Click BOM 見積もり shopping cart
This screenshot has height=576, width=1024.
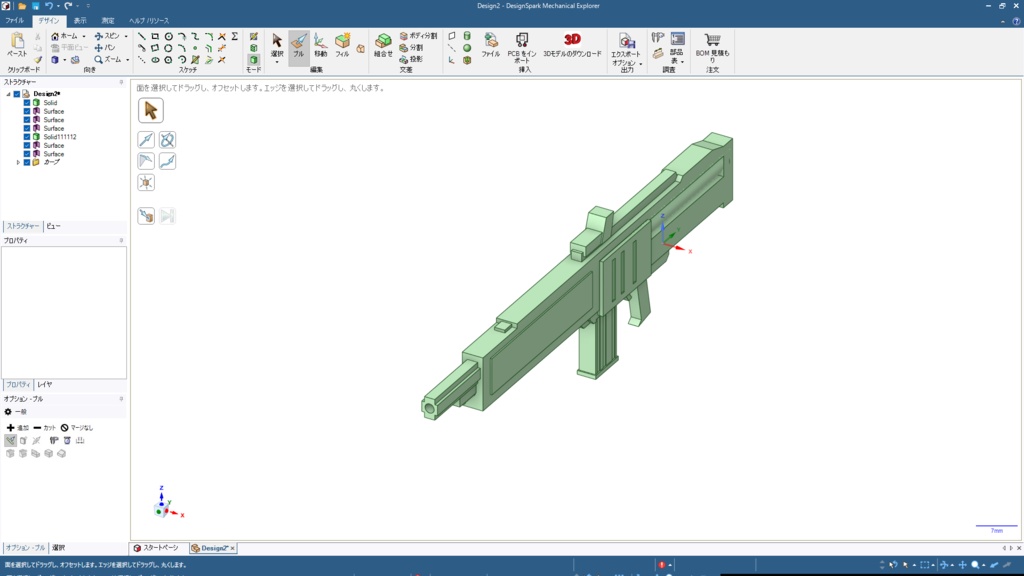(x=712, y=48)
